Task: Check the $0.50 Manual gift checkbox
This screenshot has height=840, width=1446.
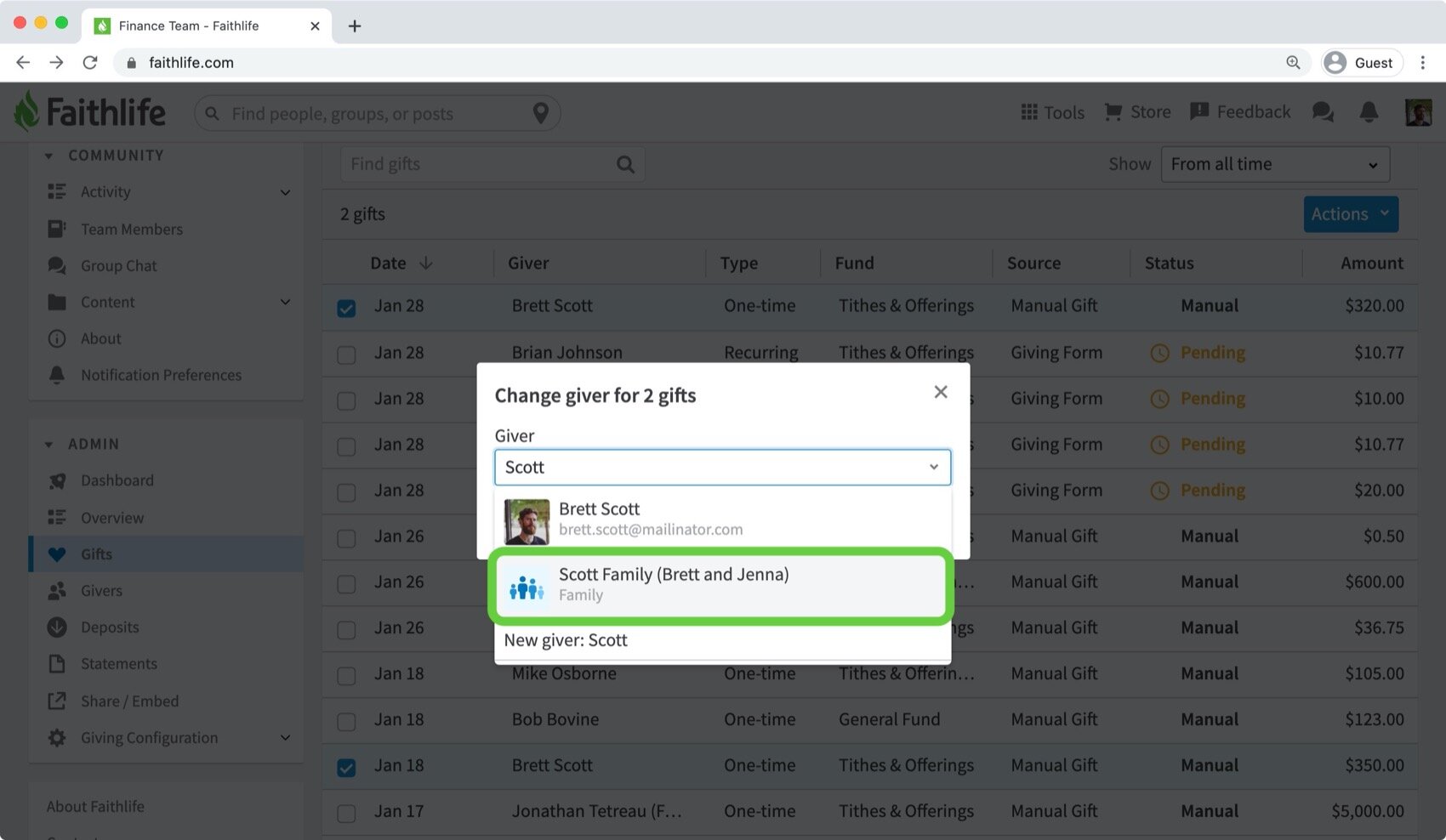Action: [x=346, y=538]
